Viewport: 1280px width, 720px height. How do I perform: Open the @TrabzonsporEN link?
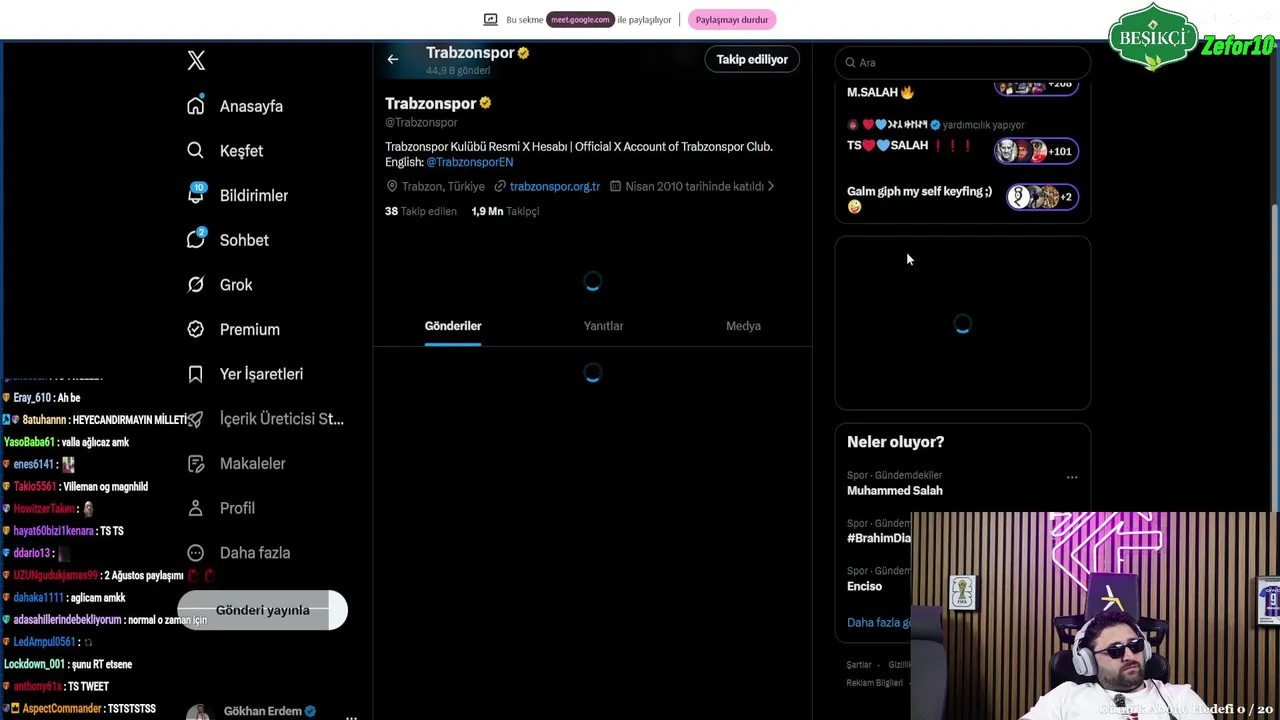pyautogui.click(x=470, y=162)
